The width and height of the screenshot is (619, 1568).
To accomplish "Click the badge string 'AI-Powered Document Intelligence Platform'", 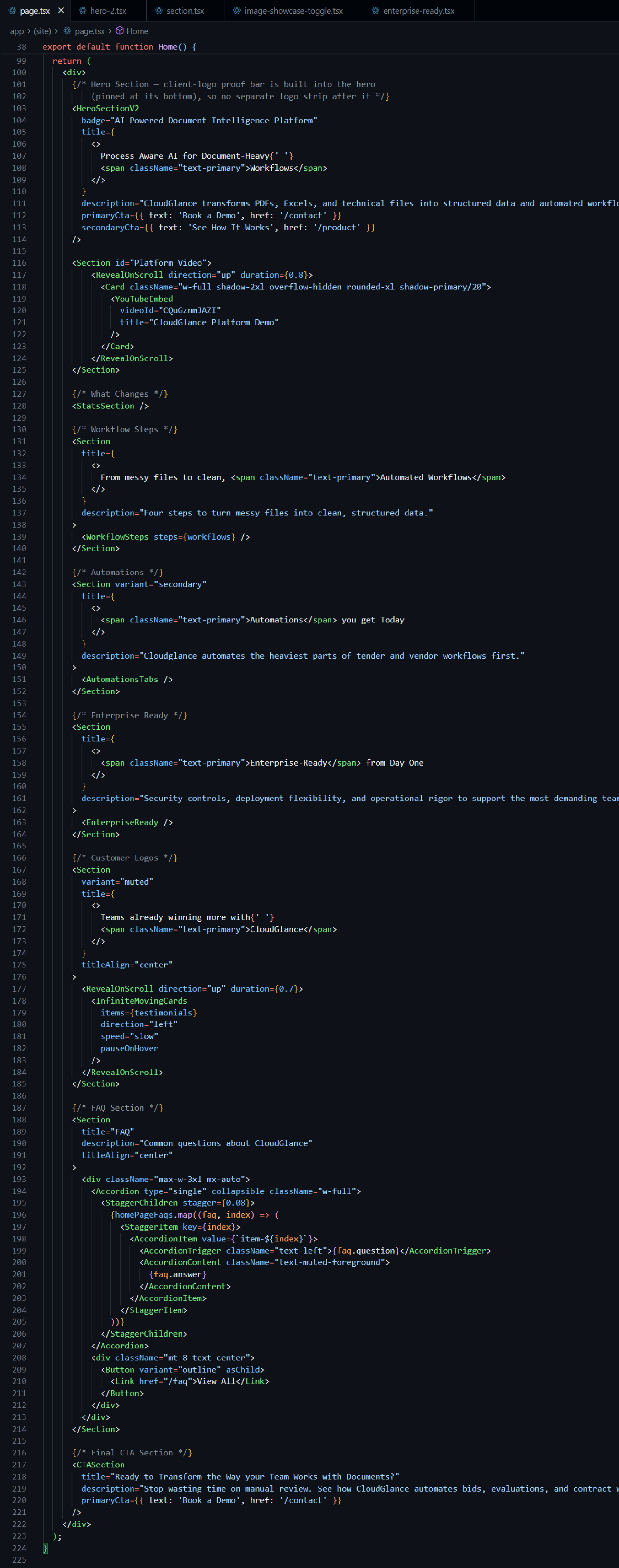I will (x=214, y=121).
